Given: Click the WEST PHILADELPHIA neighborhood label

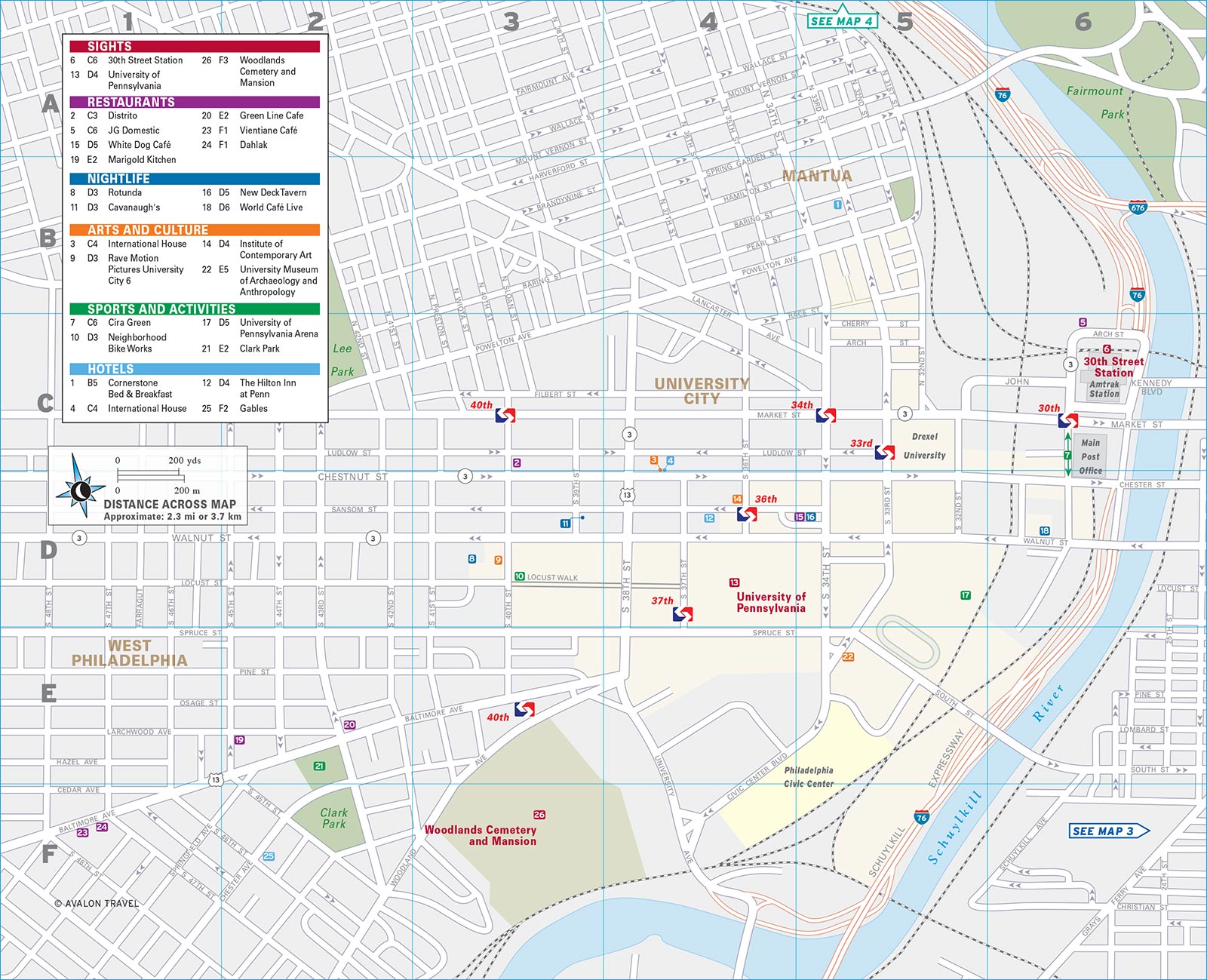Looking at the screenshot, I should [130, 653].
